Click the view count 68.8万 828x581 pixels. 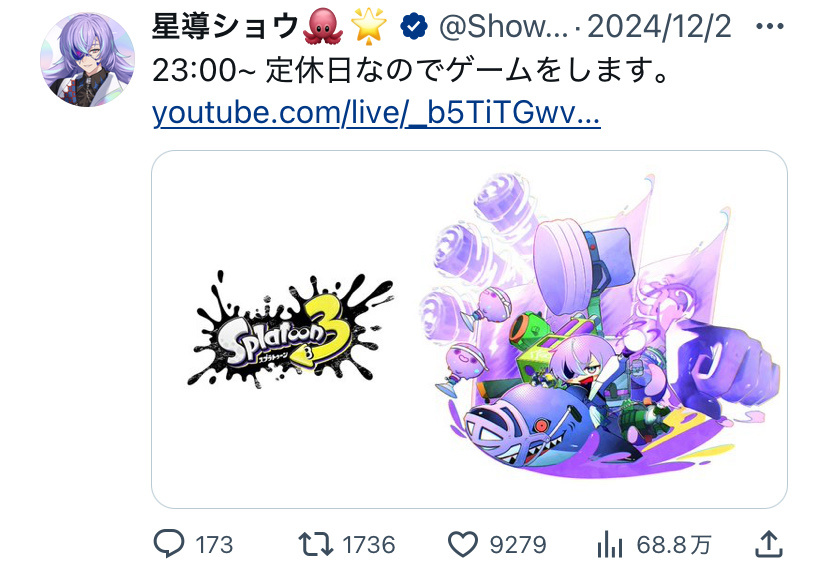(x=674, y=545)
